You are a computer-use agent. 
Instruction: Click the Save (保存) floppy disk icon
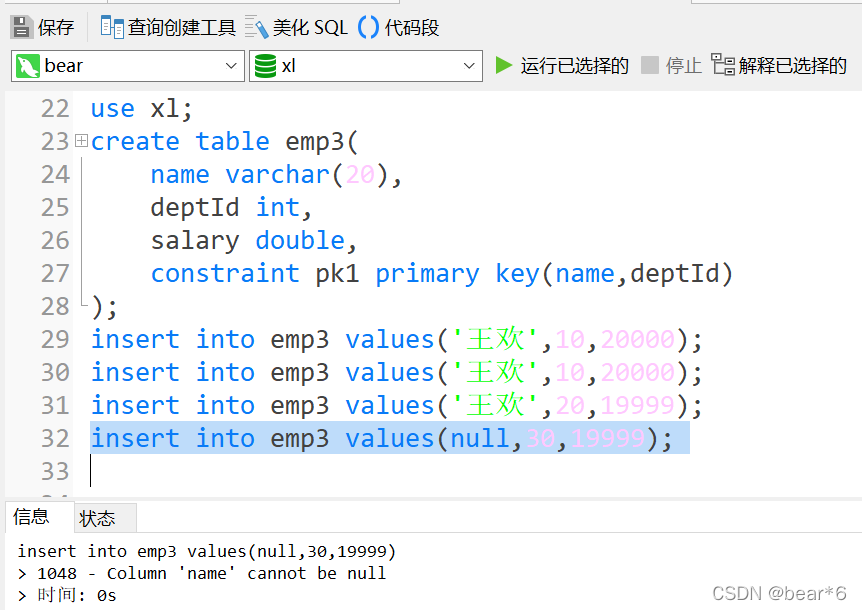click(x=21, y=27)
